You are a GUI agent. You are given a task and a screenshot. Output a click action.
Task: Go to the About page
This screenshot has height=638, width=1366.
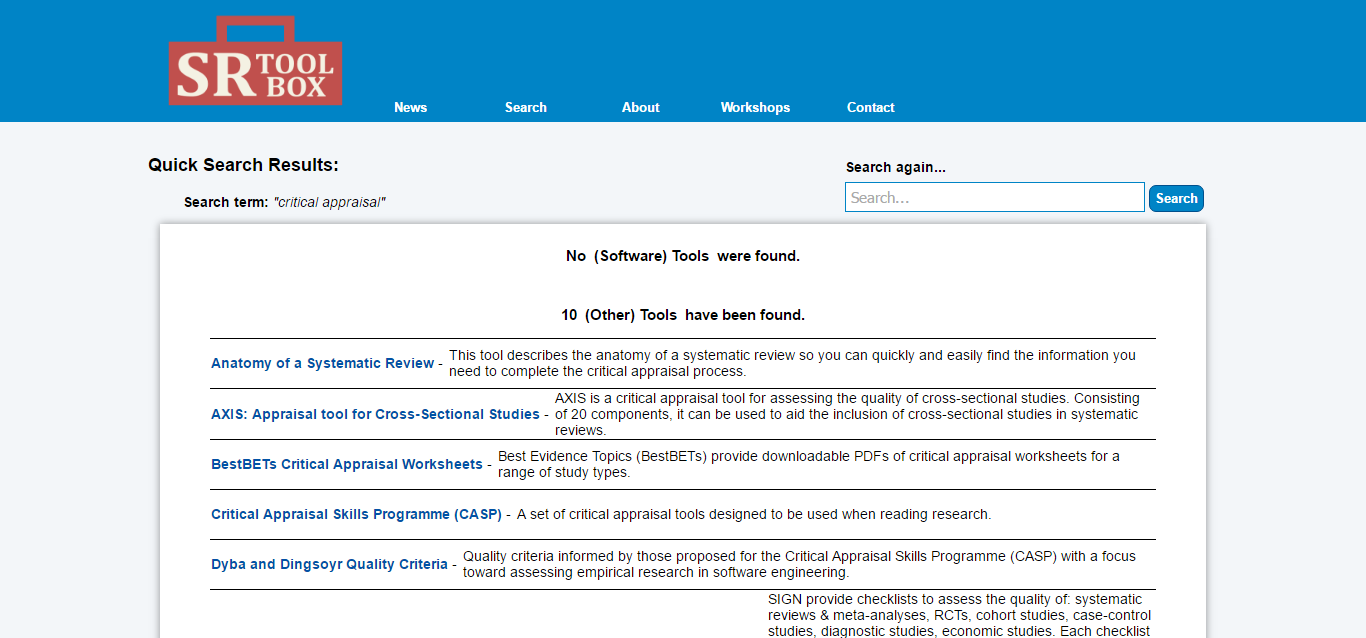pos(641,107)
